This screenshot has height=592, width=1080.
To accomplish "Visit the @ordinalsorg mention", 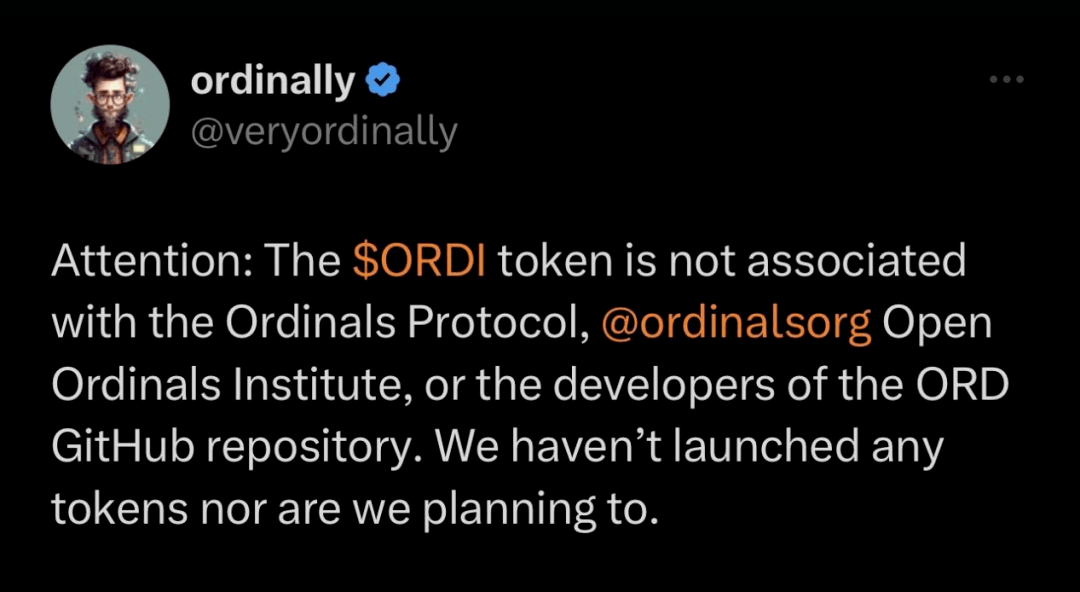I will pos(737,325).
